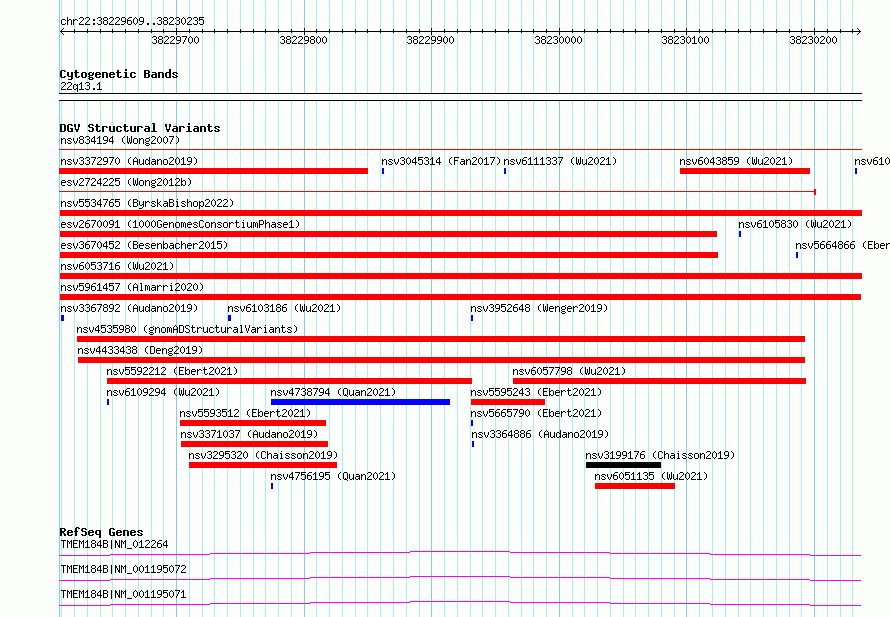Select red bar of nsv3295320

point(263,465)
